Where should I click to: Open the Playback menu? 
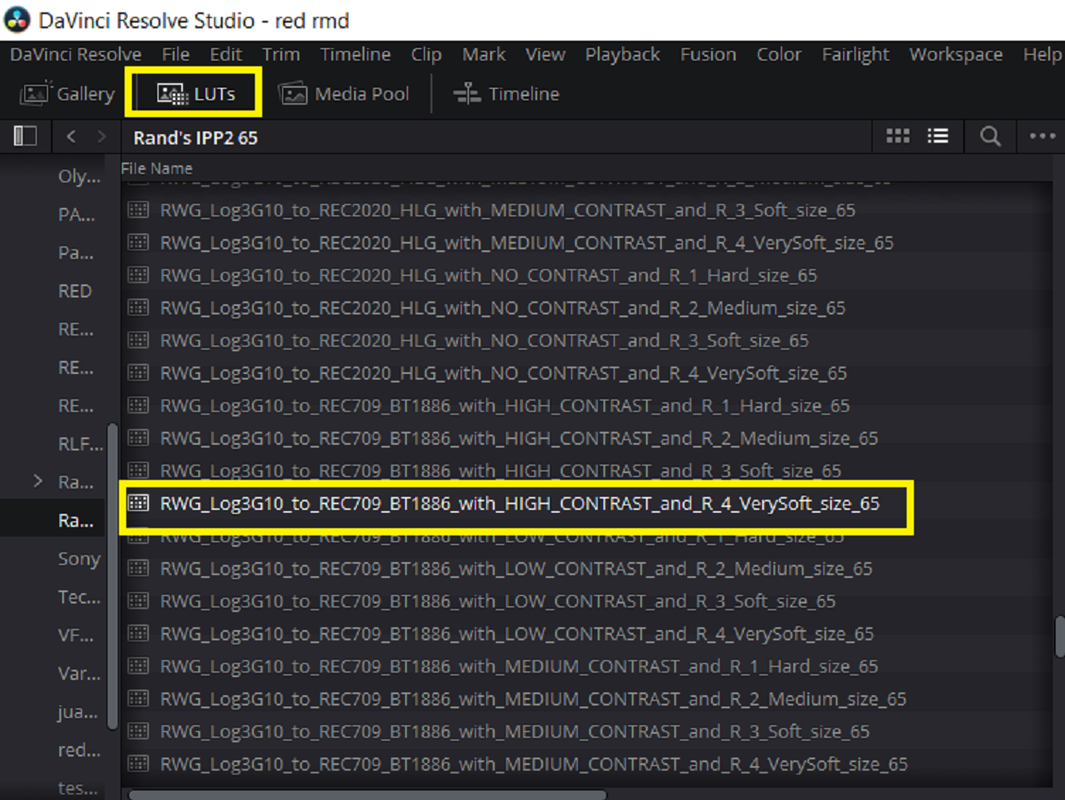(x=623, y=54)
